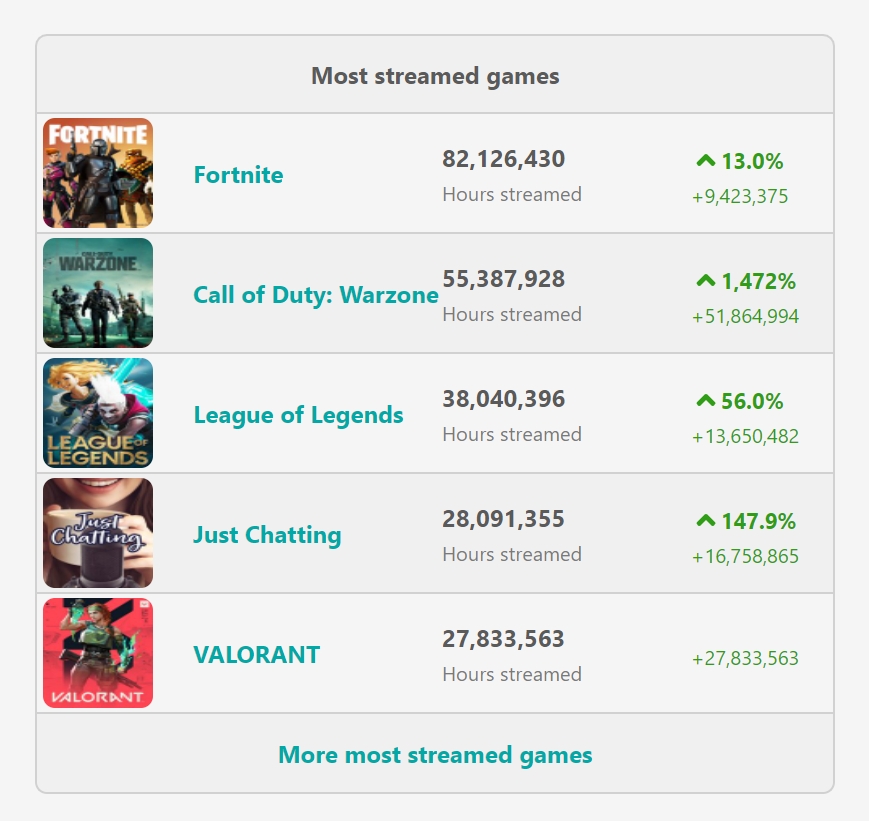Click More most streamed games link
This screenshot has height=821, width=869.
[x=435, y=755]
